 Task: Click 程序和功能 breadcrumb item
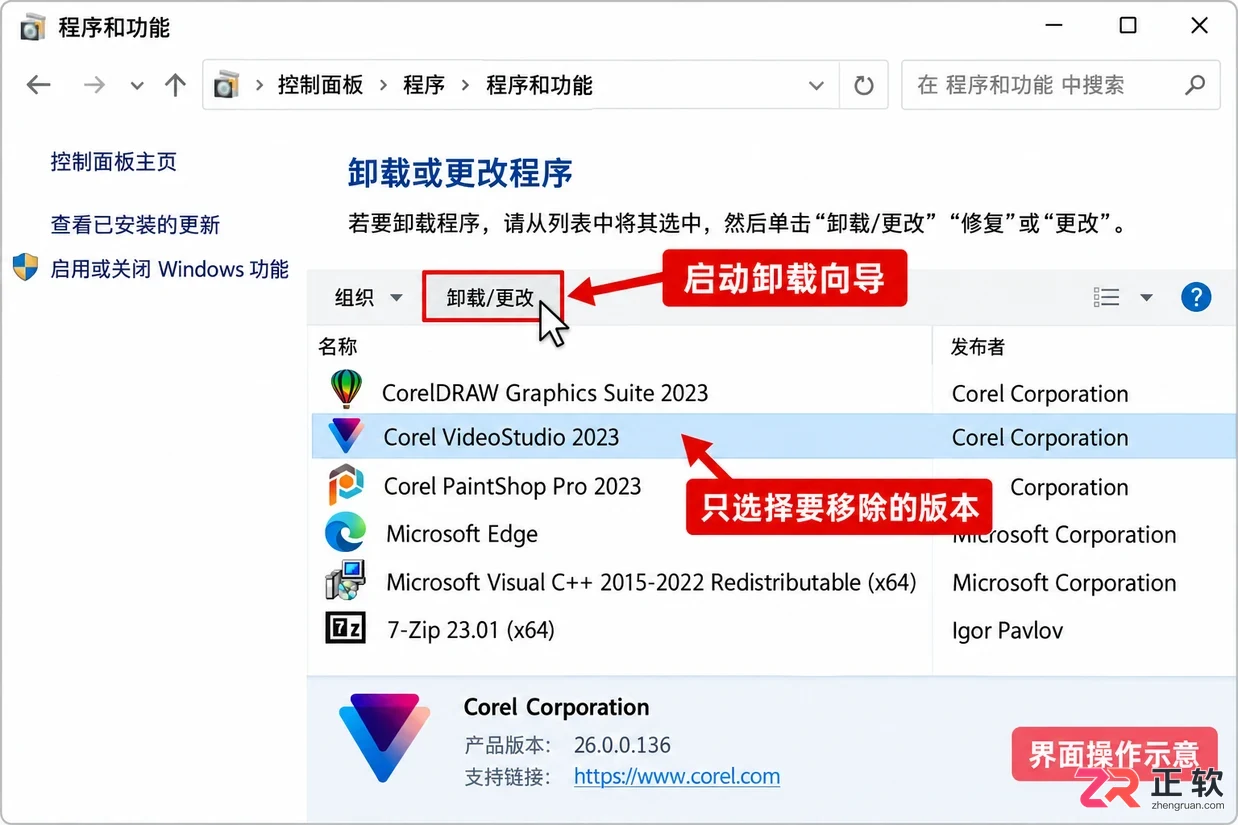pos(539,86)
